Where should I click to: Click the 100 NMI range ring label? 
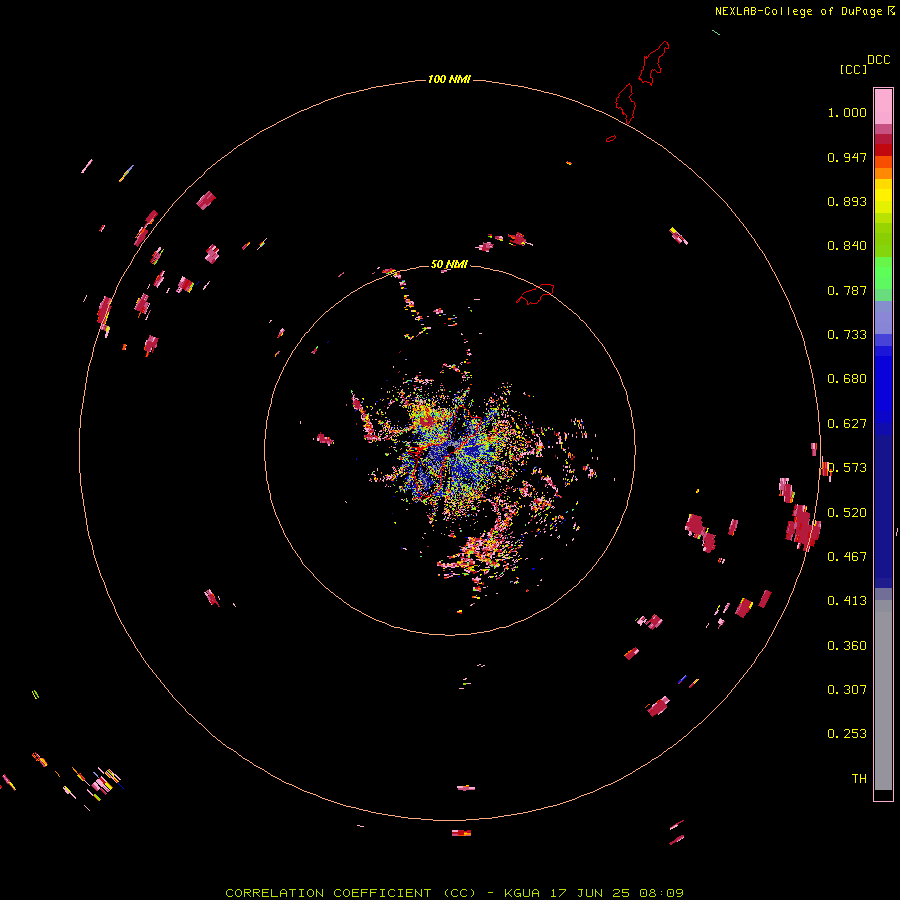point(449,79)
